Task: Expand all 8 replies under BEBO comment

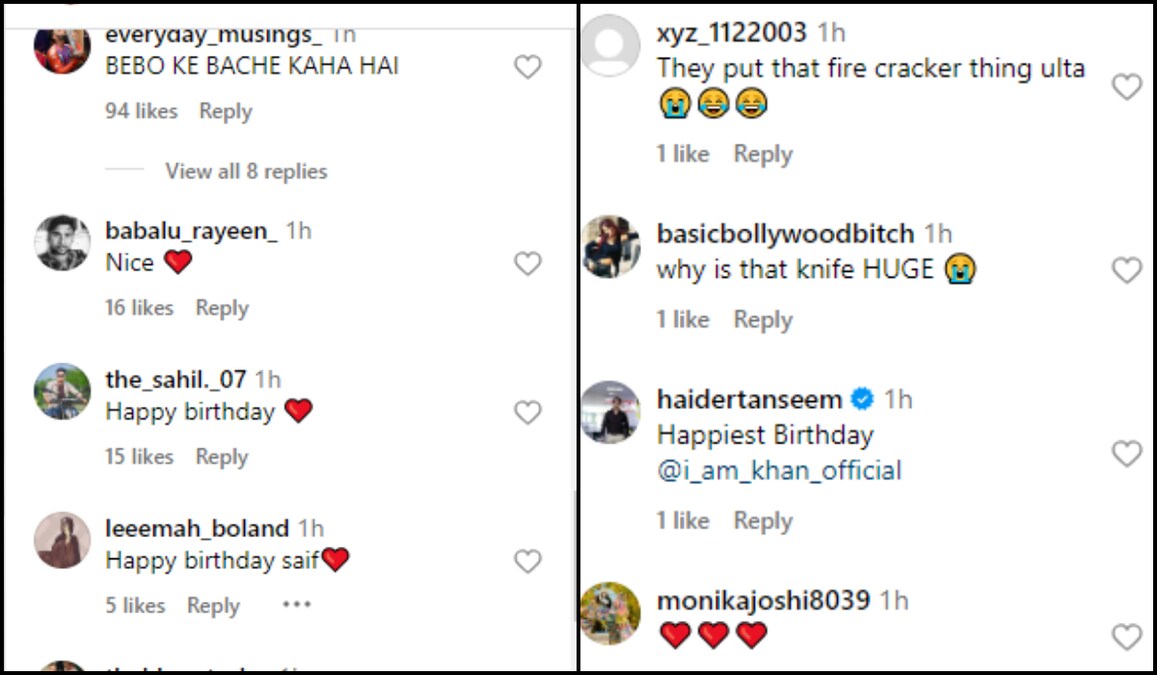Action: 245,171
